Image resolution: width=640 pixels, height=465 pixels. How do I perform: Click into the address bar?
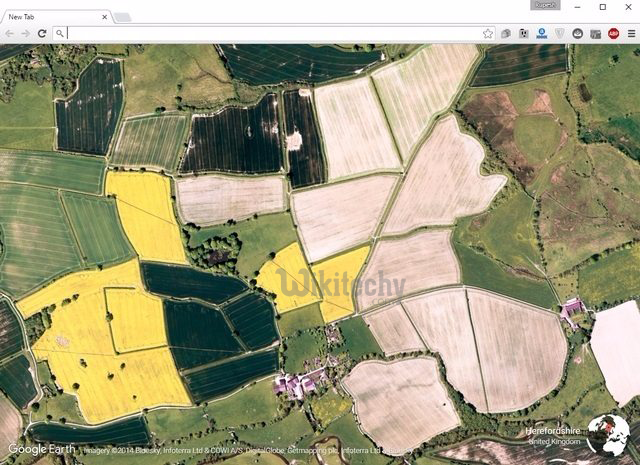270,33
